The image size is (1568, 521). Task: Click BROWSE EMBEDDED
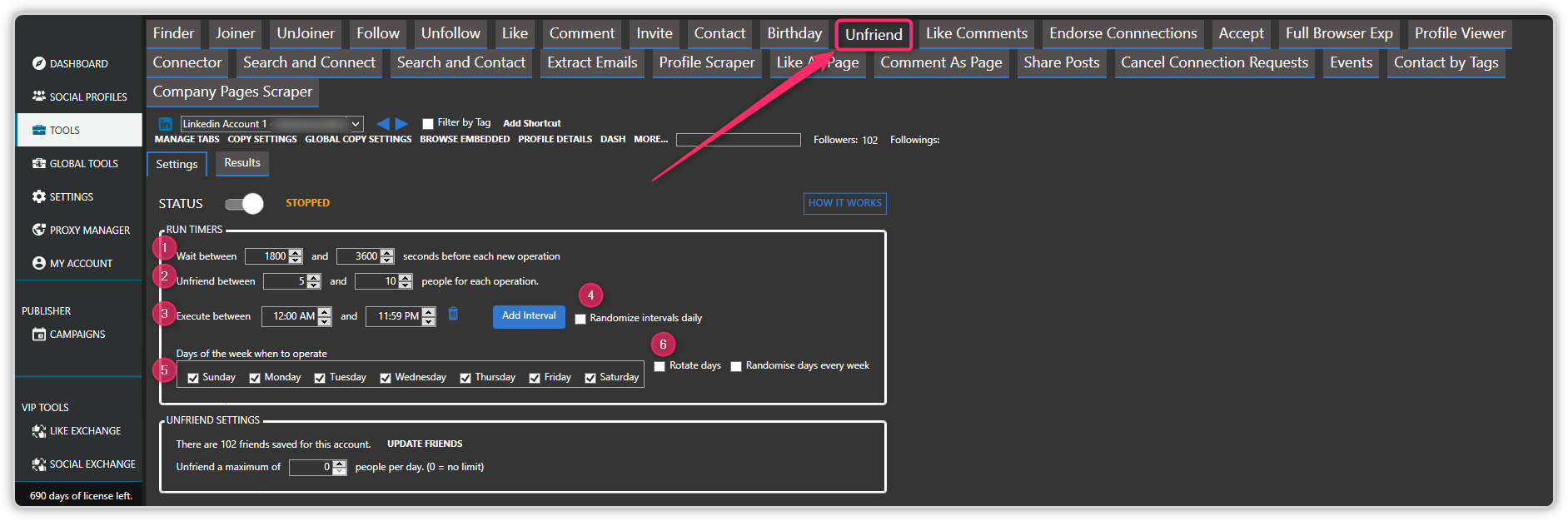465,139
